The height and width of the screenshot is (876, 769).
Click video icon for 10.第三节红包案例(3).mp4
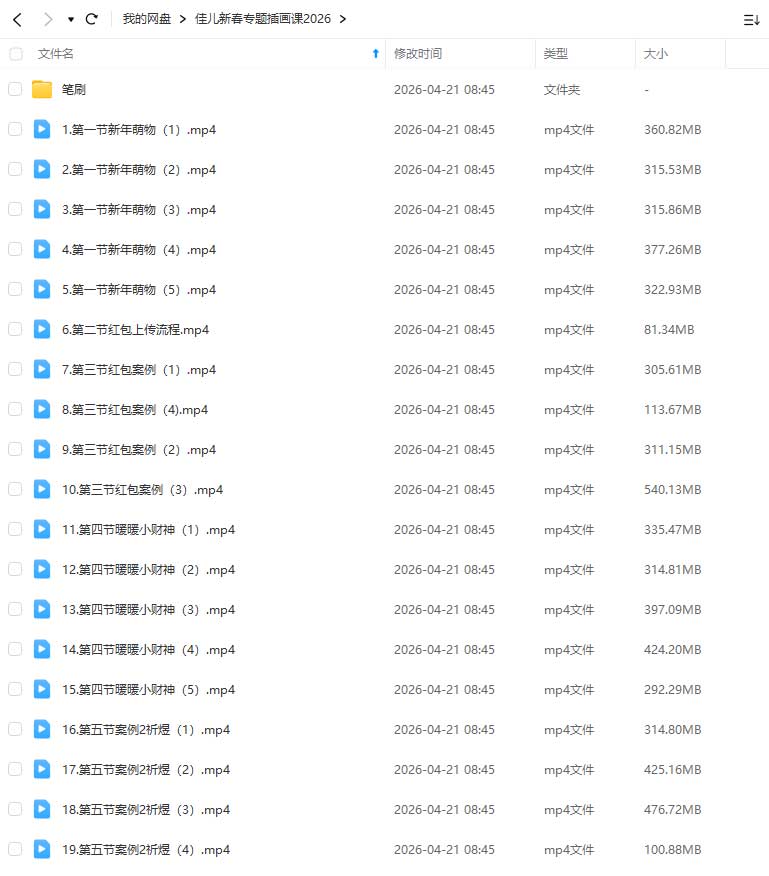click(42, 489)
